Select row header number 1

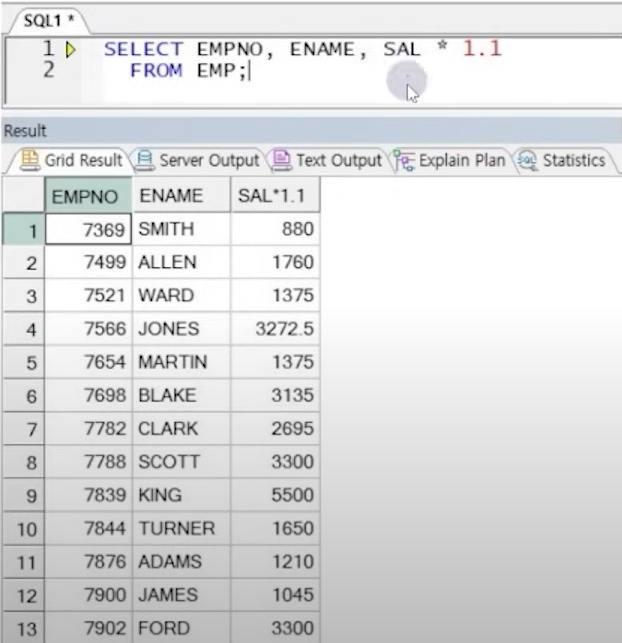(x=23, y=229)
